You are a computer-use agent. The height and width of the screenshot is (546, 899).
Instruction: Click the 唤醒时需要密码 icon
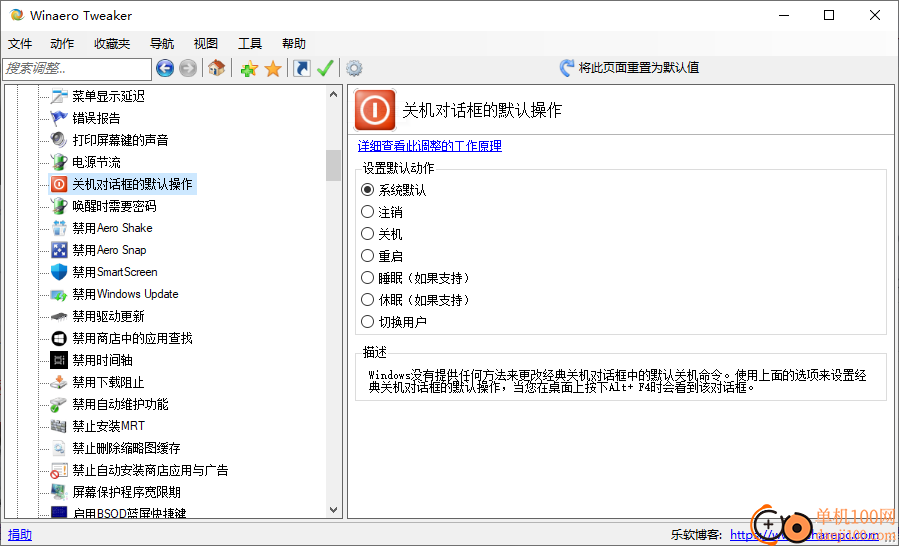tap(59, 206)
